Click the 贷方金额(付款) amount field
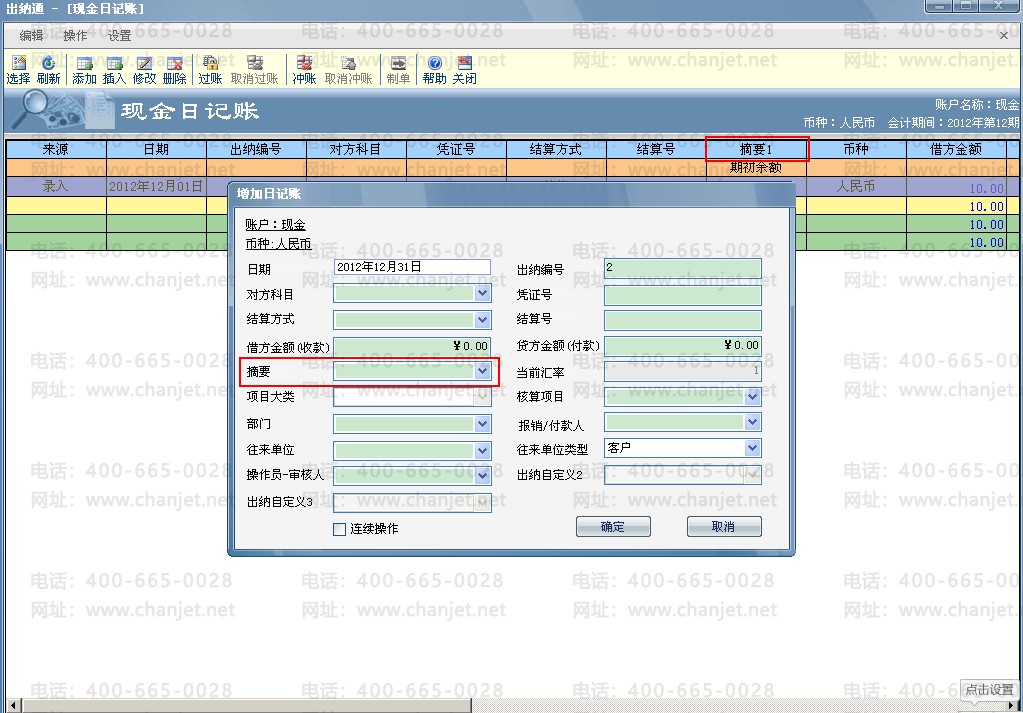The image size is (1023, 713). pyautogui.click(x=682, y=345)
